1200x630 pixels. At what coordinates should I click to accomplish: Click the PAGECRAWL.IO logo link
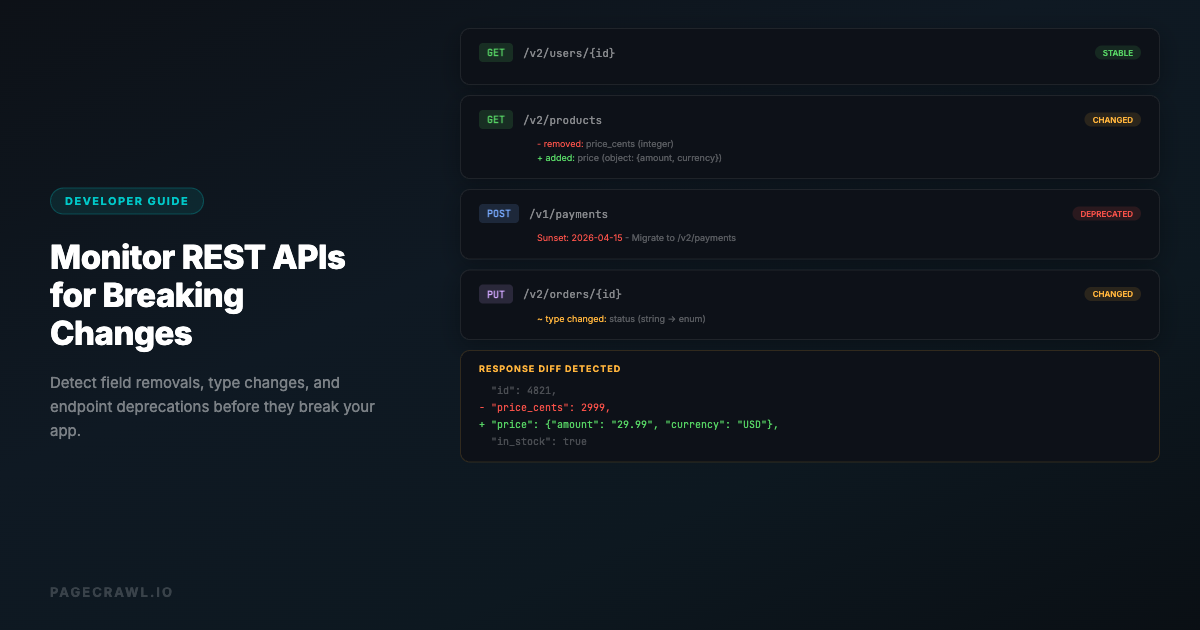(x=111, y=591)
